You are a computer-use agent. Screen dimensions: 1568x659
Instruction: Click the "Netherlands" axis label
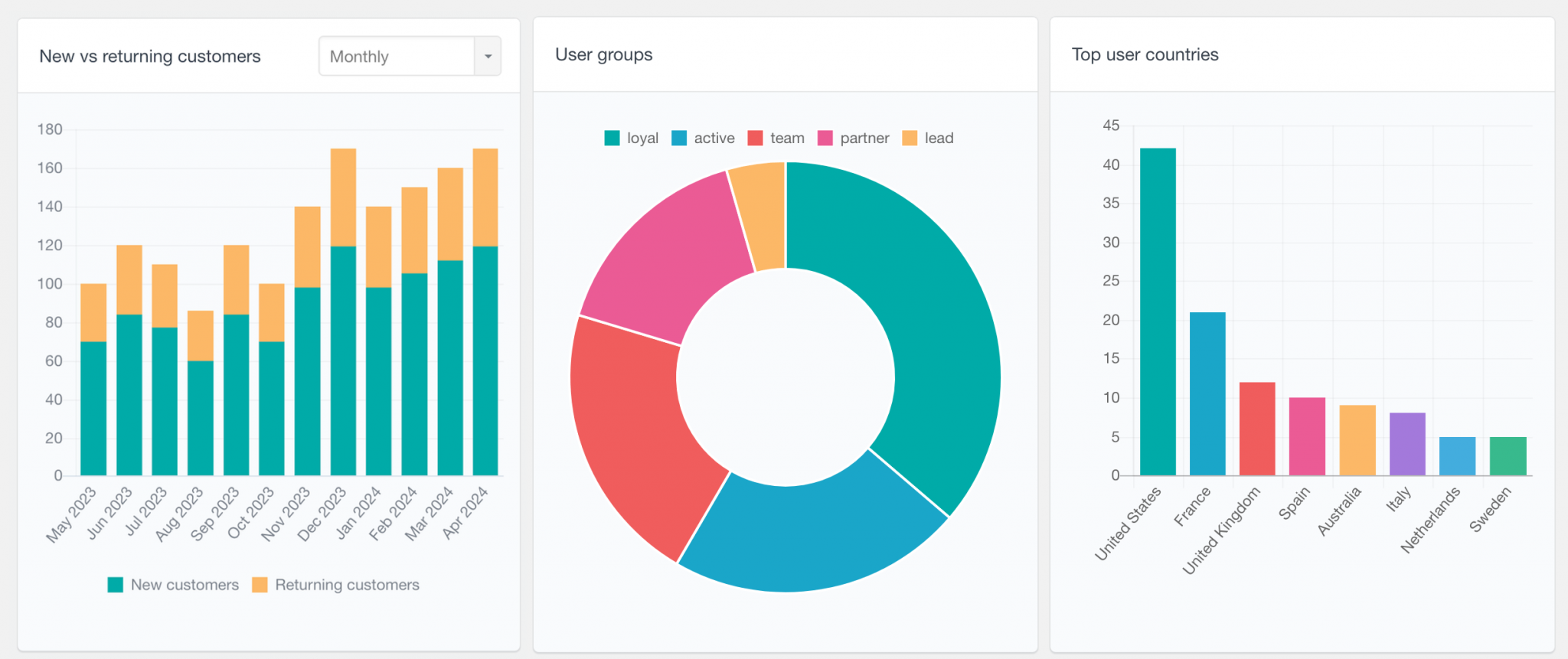[x=1430, y=520]
